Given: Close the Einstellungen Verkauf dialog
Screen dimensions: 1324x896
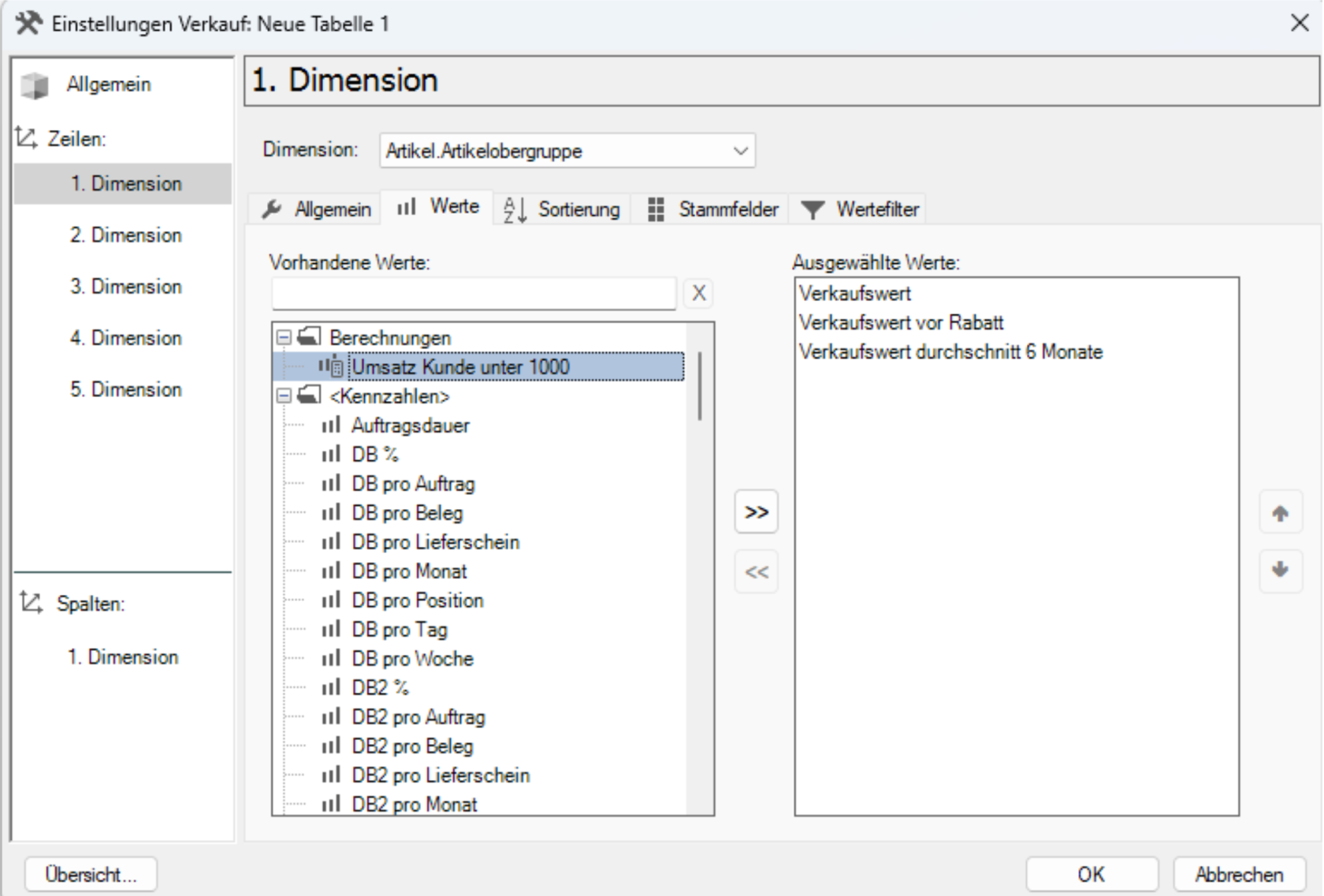Looking at the screenshot, I should point(1300,23).
